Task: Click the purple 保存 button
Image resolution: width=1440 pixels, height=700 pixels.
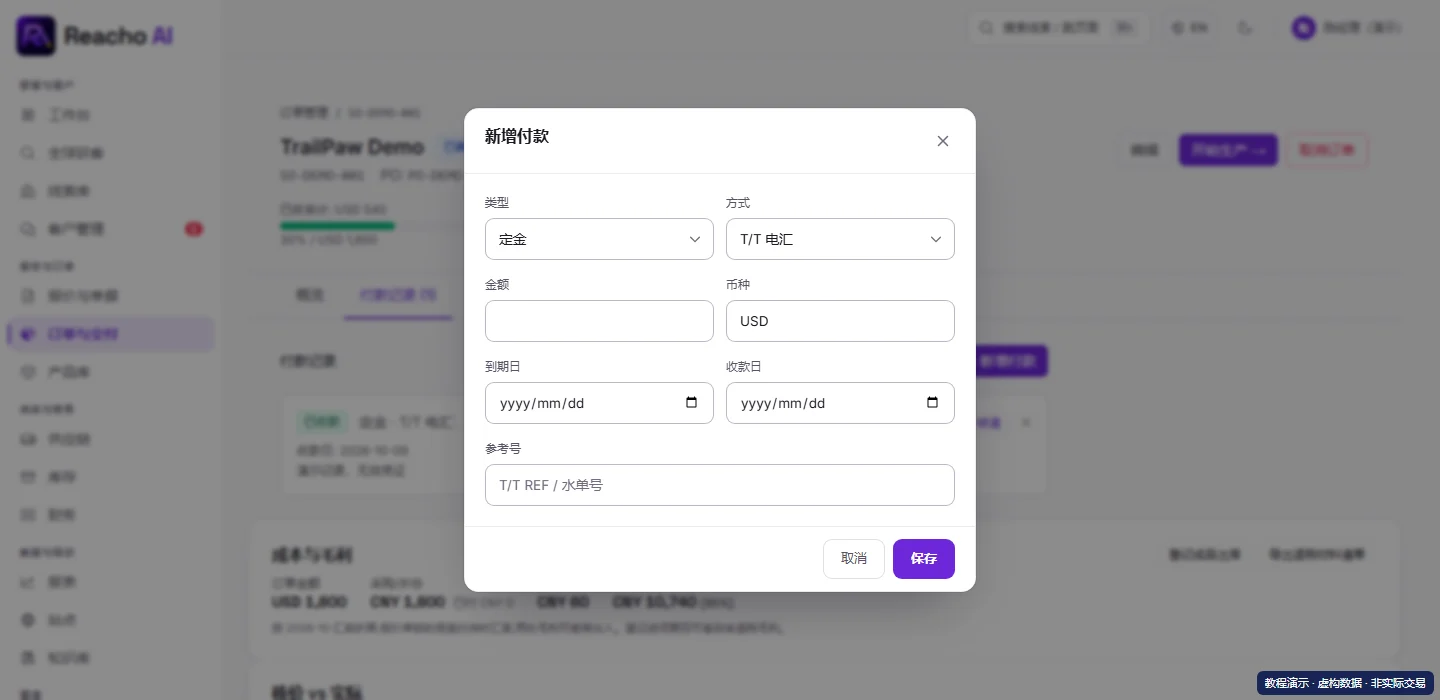Action: click(924, 559)
